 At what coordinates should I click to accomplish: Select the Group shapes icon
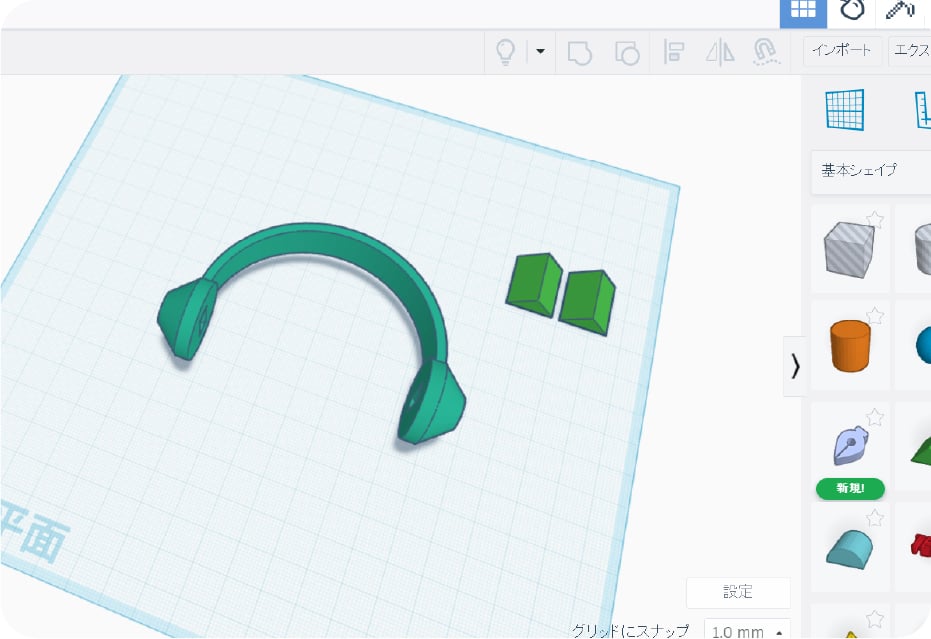click(x=579, y=52)
